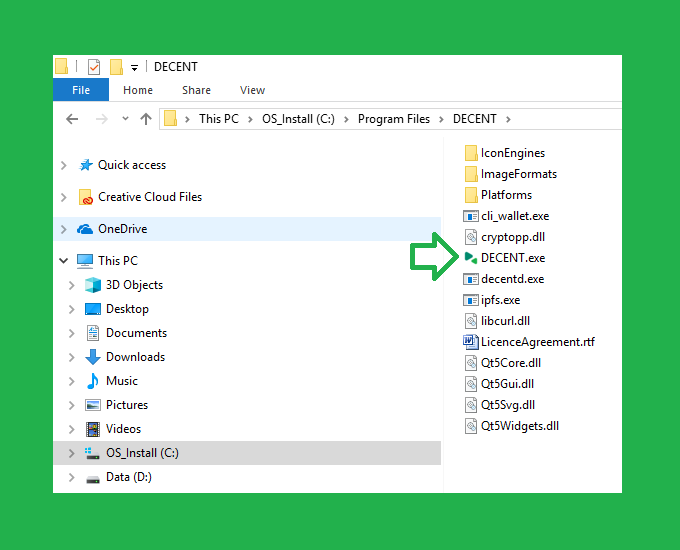Click This PC in the address bar

(219, 119)
